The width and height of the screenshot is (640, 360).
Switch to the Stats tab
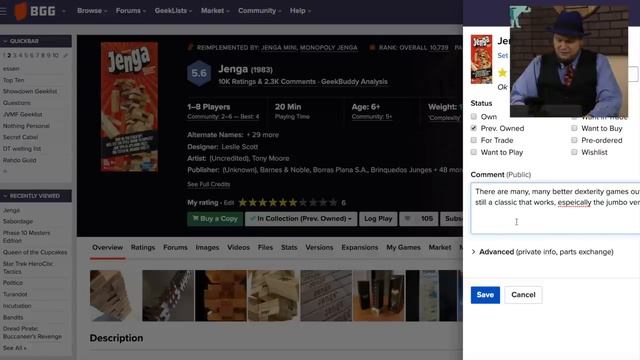[x=289, y=247]
